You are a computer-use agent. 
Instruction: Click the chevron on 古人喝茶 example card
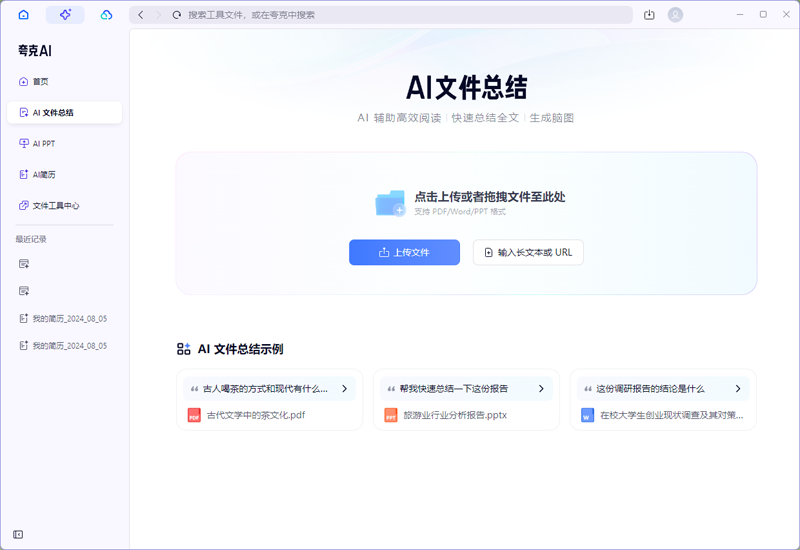(x=344, y=389)
